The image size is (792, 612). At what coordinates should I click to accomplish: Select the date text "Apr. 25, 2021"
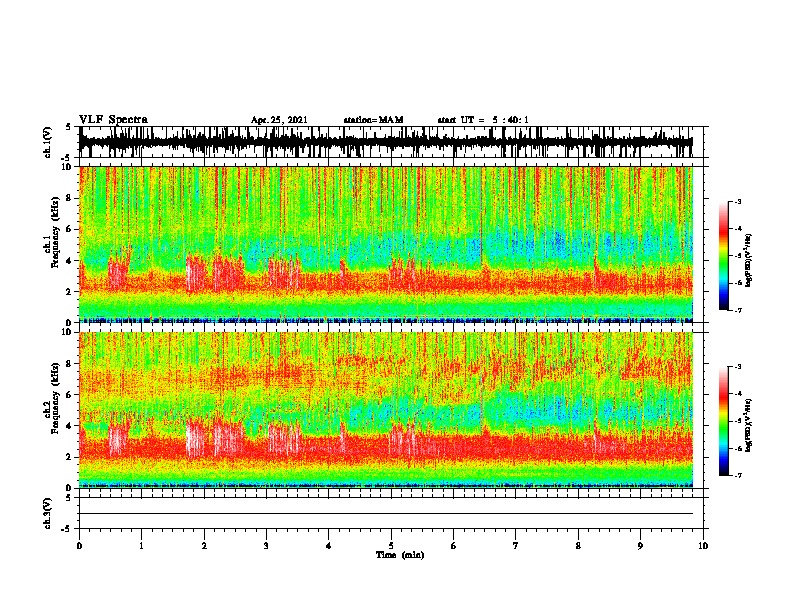[279, 120]
